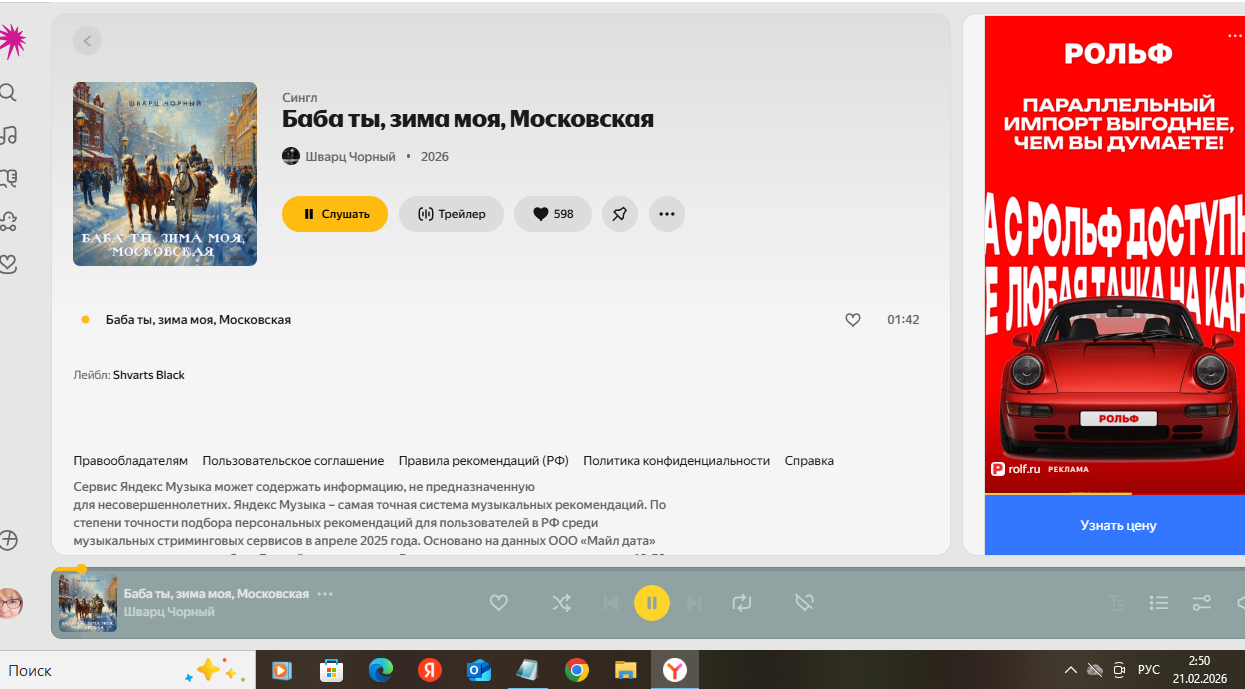
Task: Open the Правообладателям footer link
Action: tap(131, 461)
